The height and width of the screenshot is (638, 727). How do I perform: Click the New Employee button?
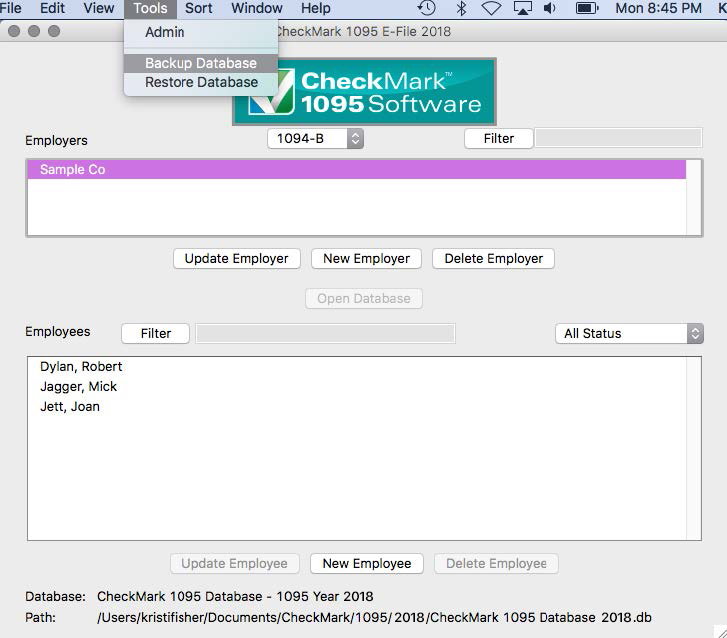coord(367,564)
